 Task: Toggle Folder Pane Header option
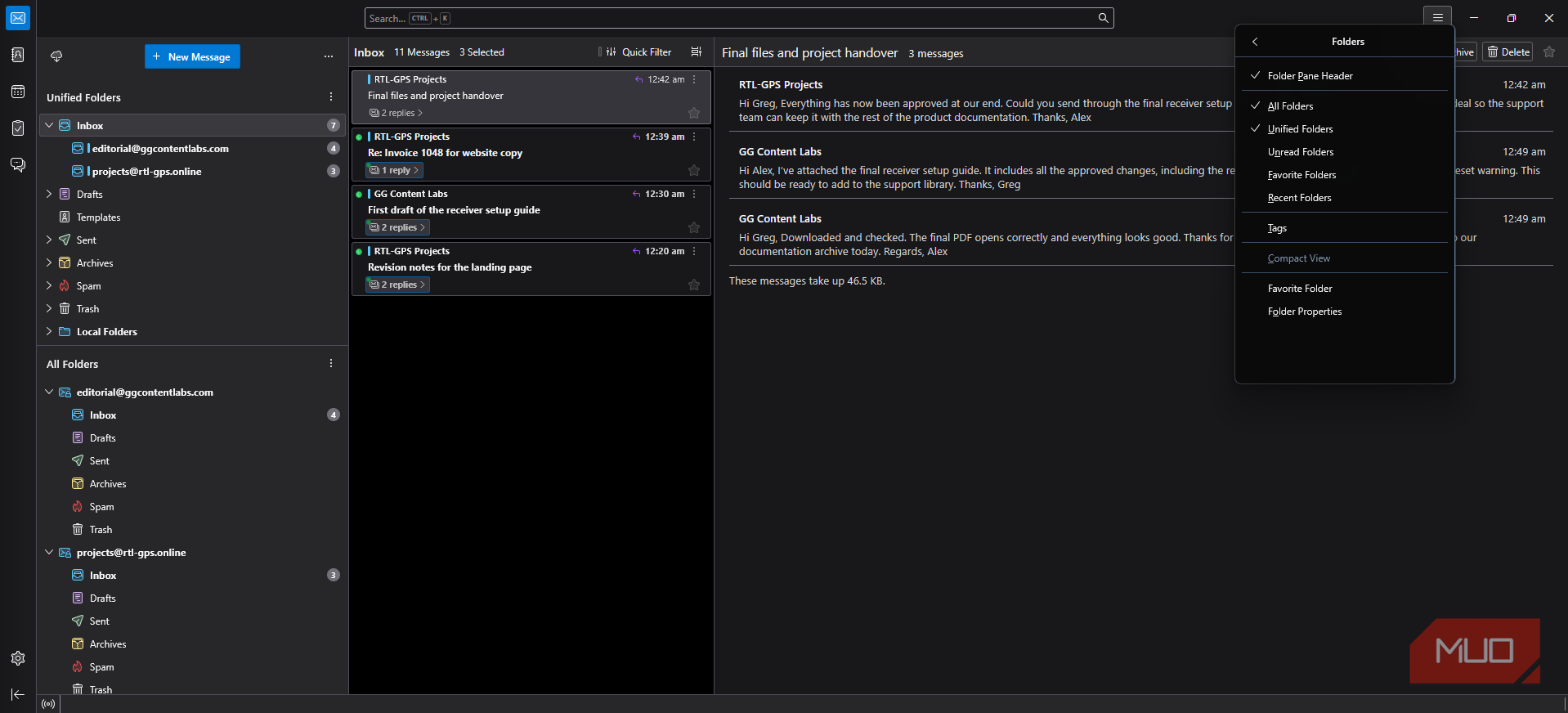(1345, 76)
